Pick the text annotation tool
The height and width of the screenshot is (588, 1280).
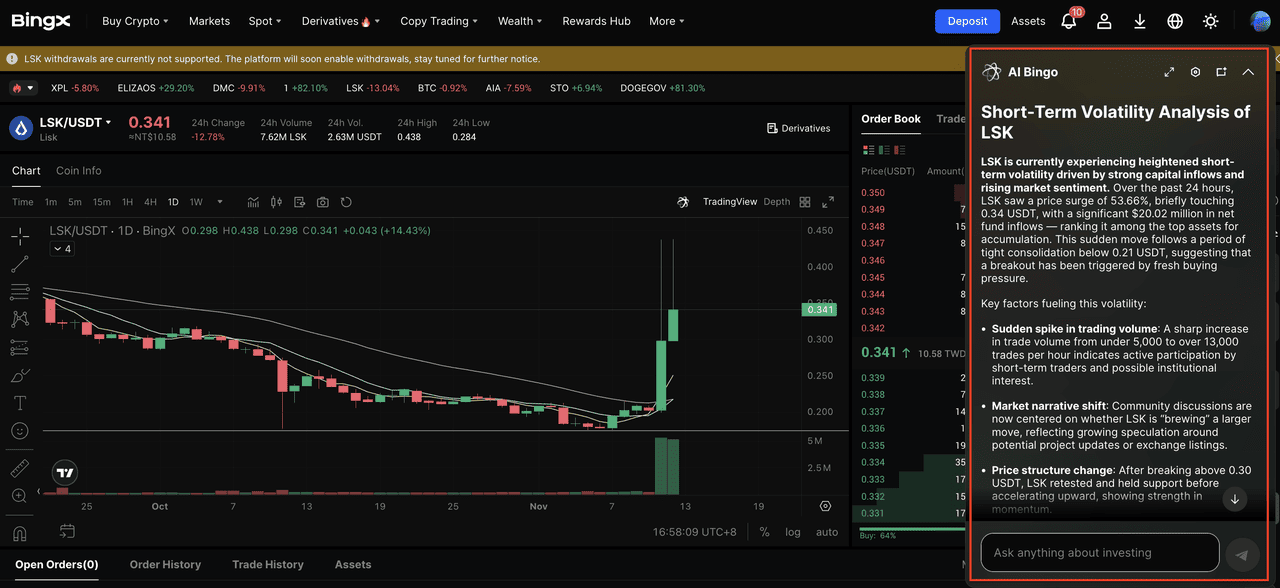[20, 403]
